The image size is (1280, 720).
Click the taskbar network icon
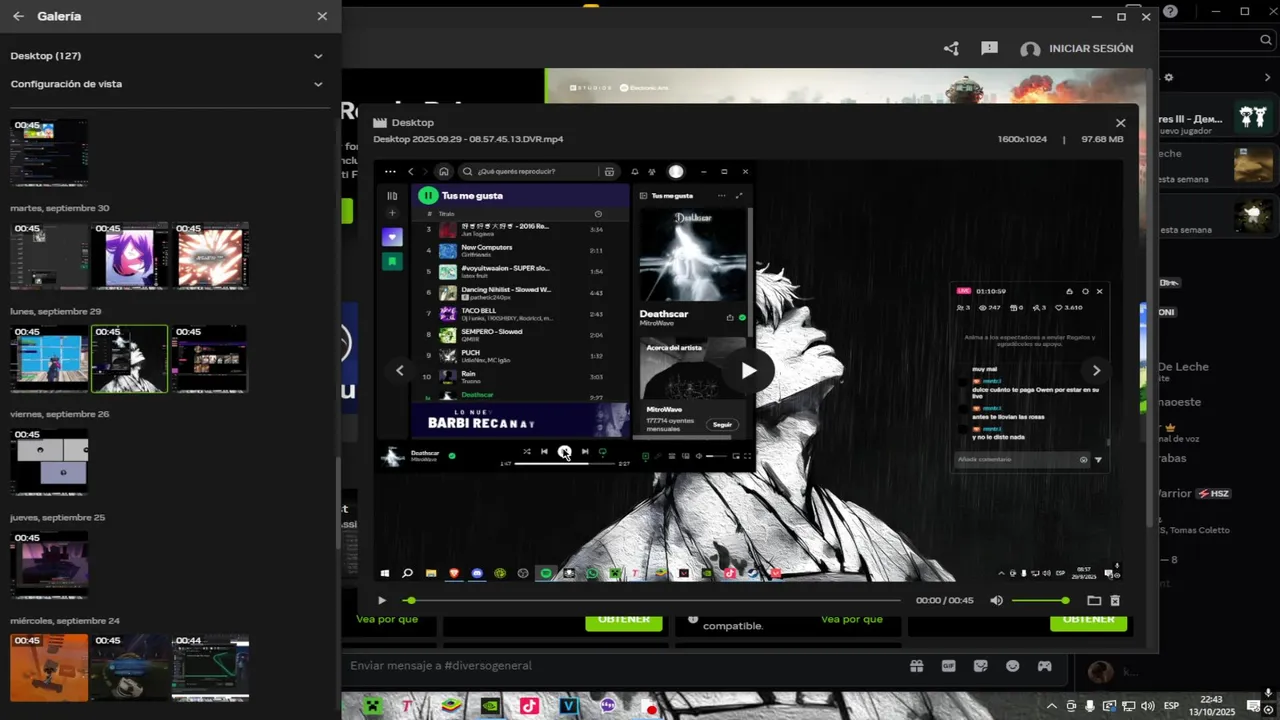1128,706
